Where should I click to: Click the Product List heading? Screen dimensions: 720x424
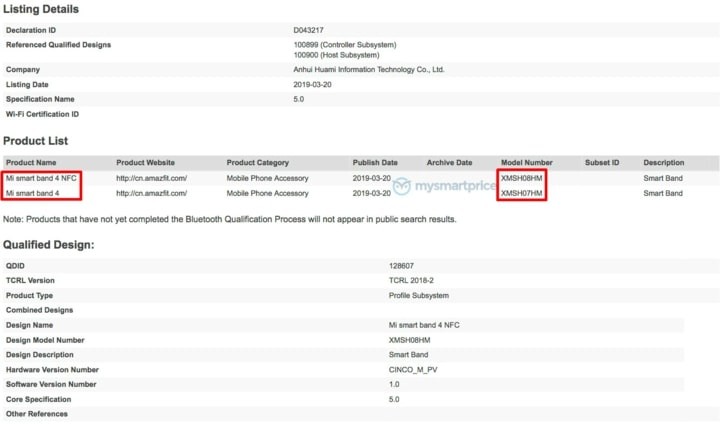(x=35, y=141)
